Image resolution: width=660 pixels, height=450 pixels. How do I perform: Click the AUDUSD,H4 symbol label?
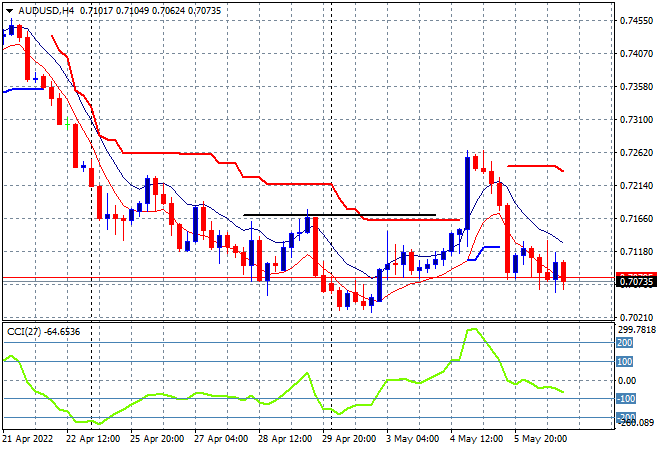[46, 11]
